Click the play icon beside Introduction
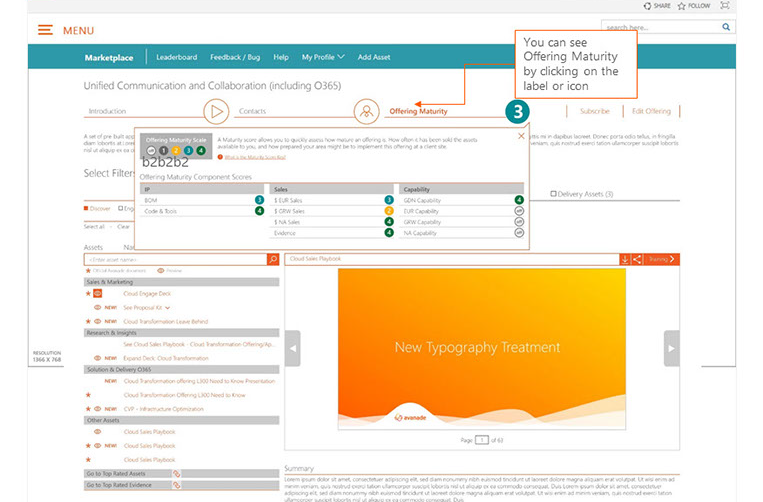This screenshot has height=502, width=763. coord(216,111)
